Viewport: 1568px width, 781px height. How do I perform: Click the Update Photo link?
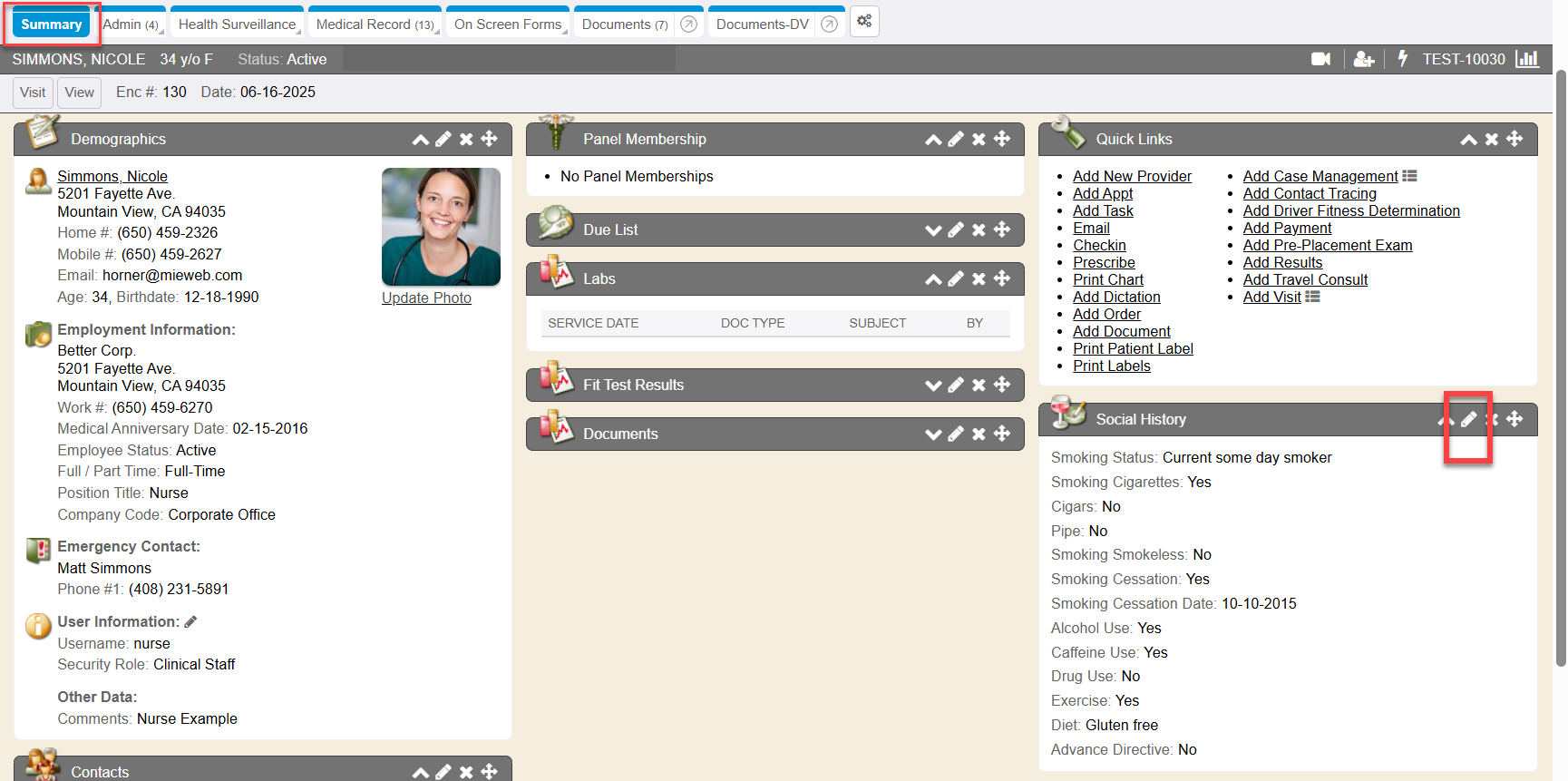[x=426, y=298]
